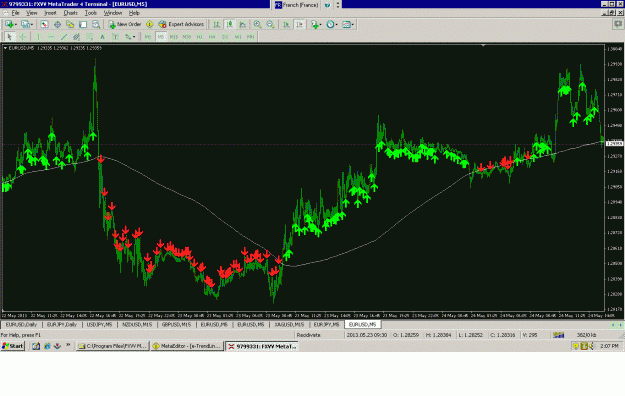Click connection status bars icon in status bar
The width and height of the screenshot is (625, 396).
pyautogui.click(x=558, y=335)
